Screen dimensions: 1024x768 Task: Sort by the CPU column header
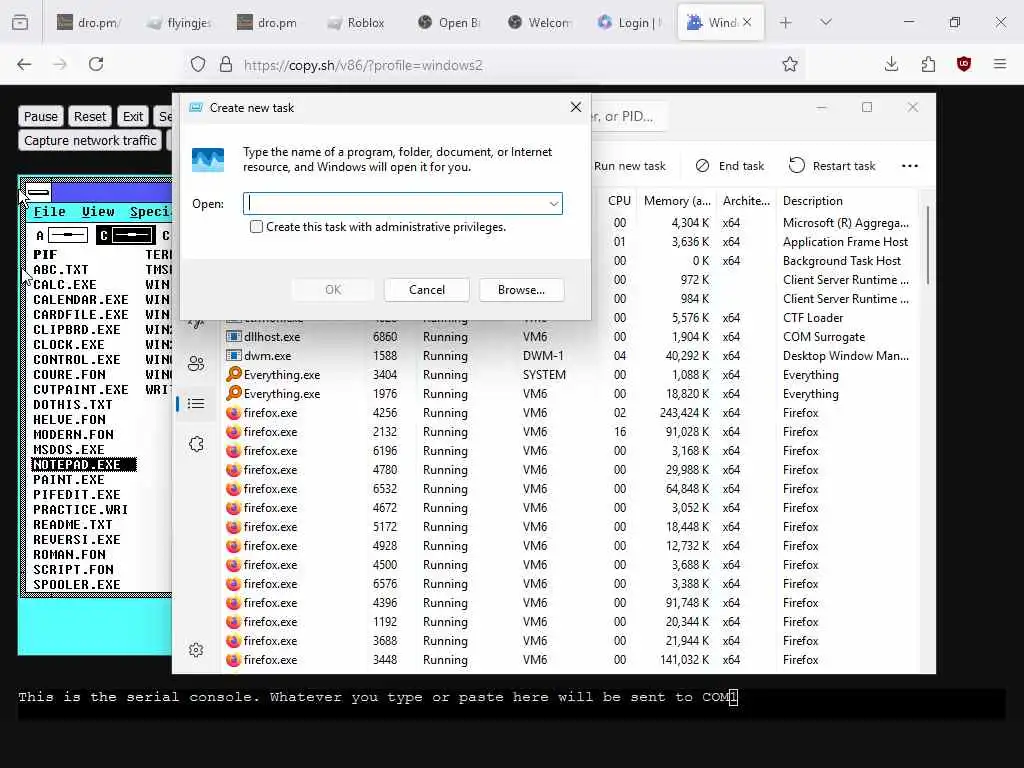click(619, 201)
